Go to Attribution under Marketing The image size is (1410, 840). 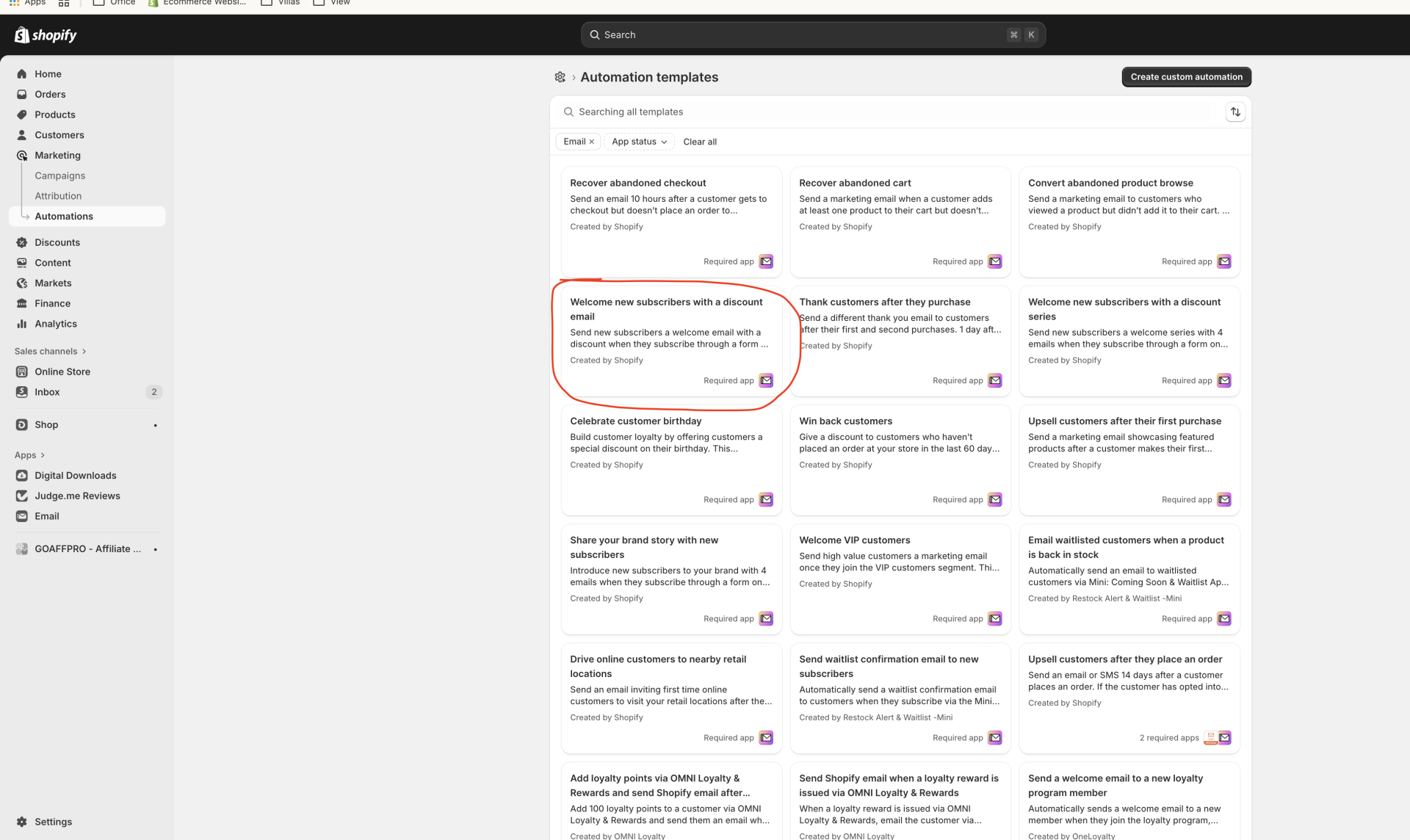[58, 196]
